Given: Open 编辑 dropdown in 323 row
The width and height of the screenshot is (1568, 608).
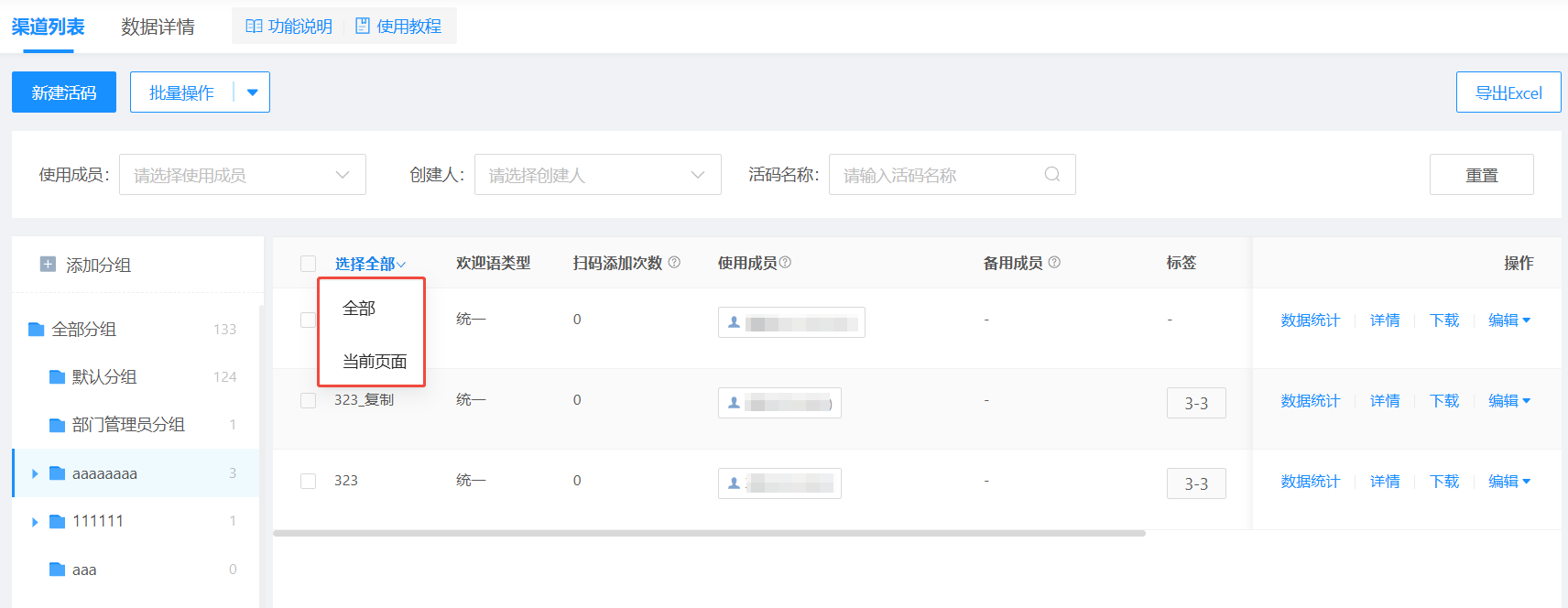Looking at the screenshot, I should [x=1509, y=481].
